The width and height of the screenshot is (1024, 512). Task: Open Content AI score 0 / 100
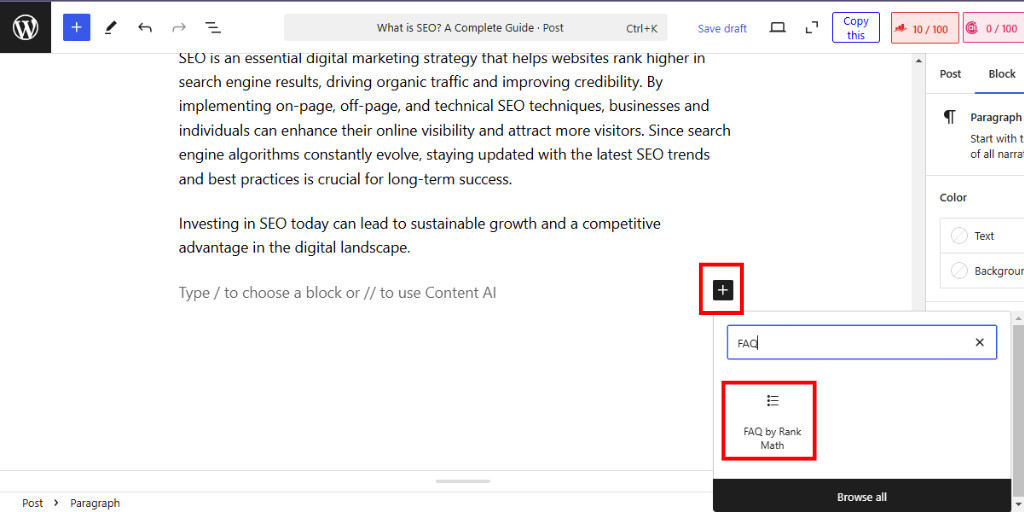click(x=994, y=28)
